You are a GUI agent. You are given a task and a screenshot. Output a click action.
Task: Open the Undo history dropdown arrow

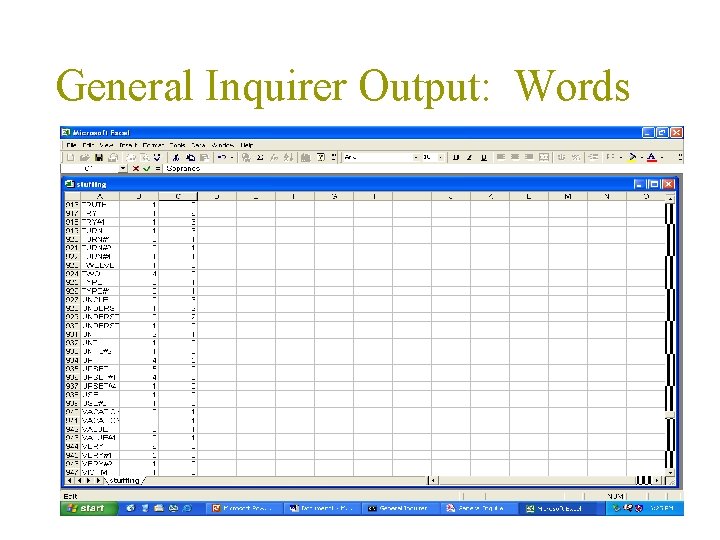[232, 158]
